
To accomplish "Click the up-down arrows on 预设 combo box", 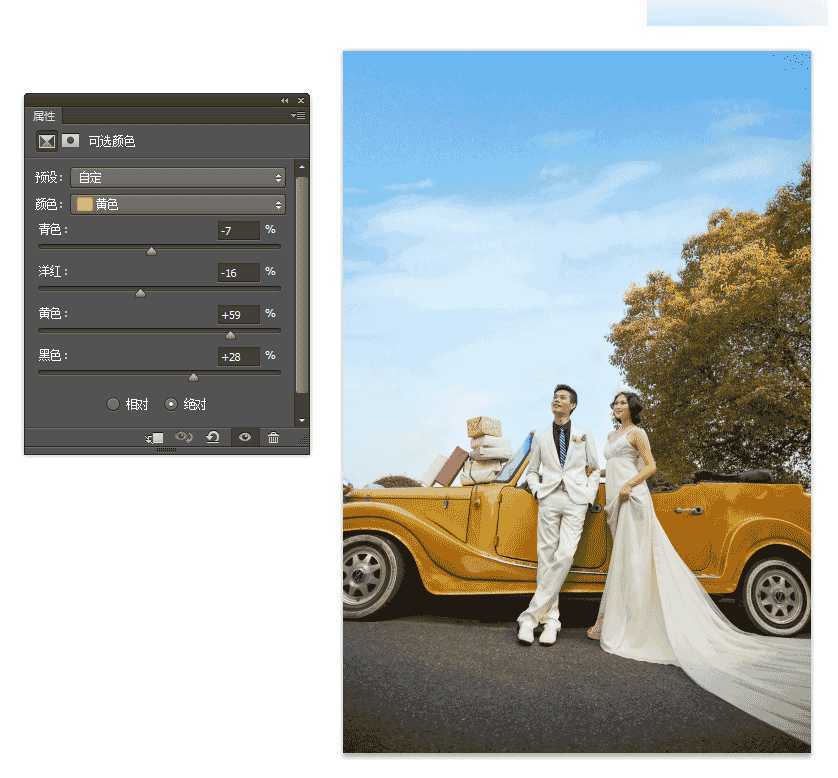I will pyautogui.click(x=278, y=177).
